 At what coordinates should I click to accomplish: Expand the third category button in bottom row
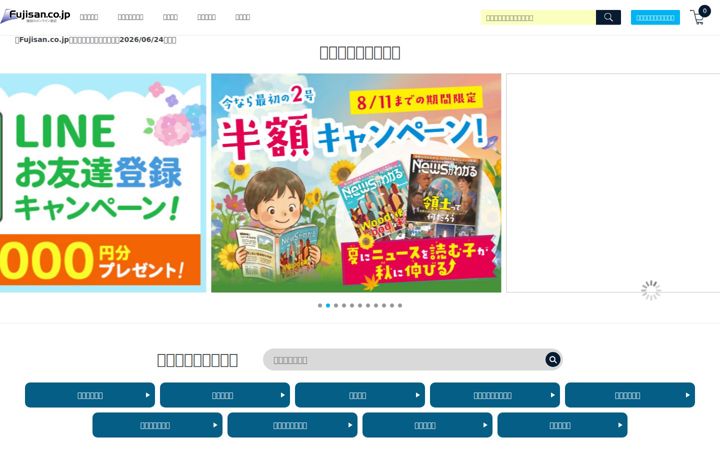coord(428,425)
